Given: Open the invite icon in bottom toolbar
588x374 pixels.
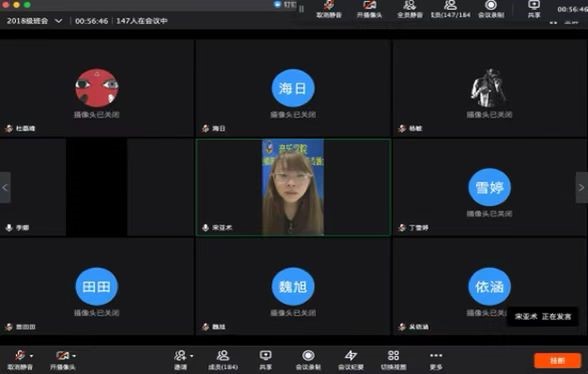Looking at the screenshot, I should 180,359.
